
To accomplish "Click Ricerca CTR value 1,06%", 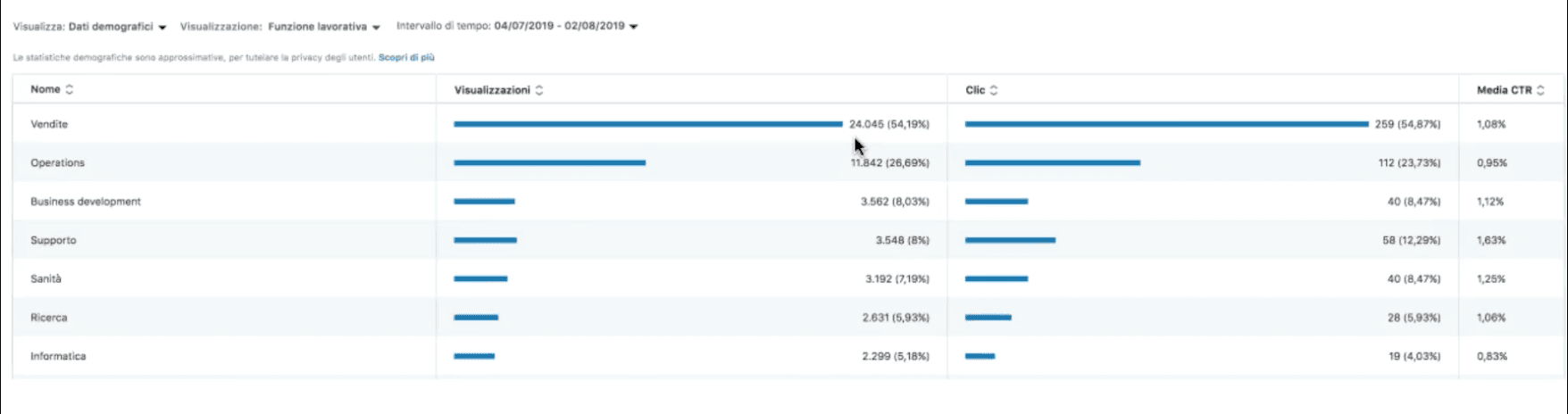I will (1491, 318).
